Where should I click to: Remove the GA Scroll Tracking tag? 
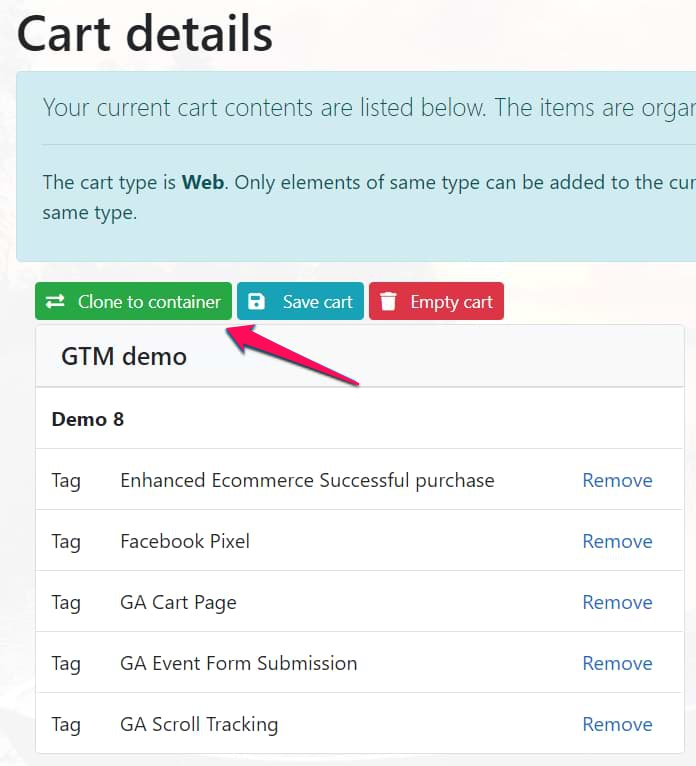pos(617,724)
